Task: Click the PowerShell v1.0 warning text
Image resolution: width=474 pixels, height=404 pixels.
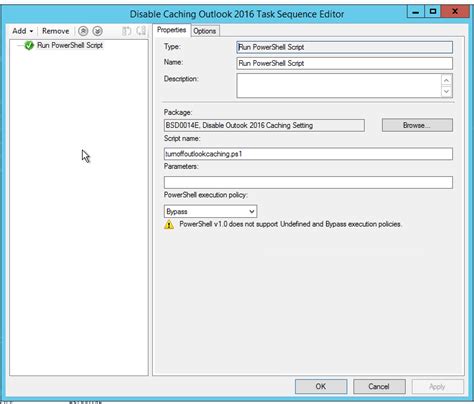Action: pos(290,224)
